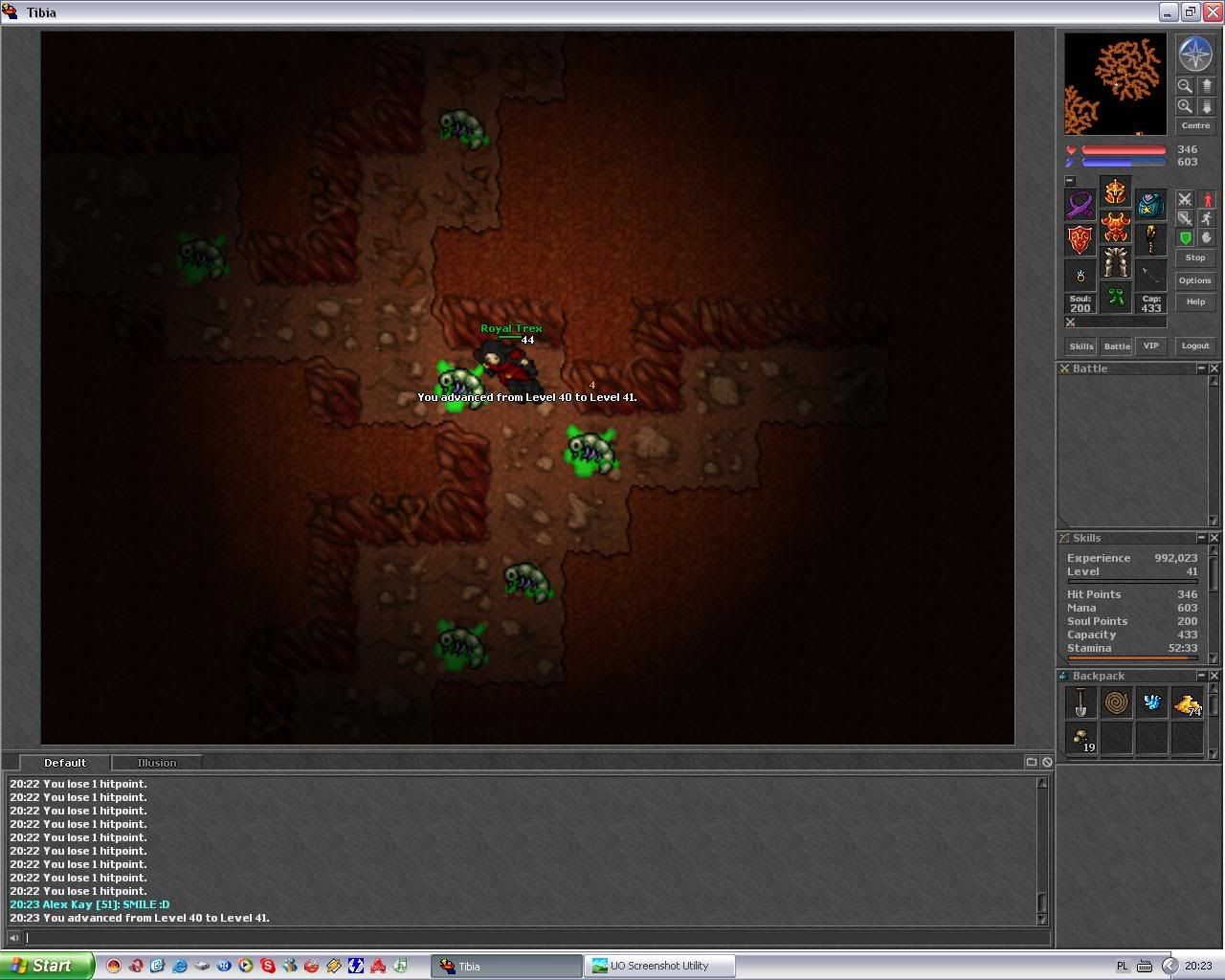Switch to the Illusion chat tab
This screenshot has width=1225, height=980.
(x=157, y=763)
